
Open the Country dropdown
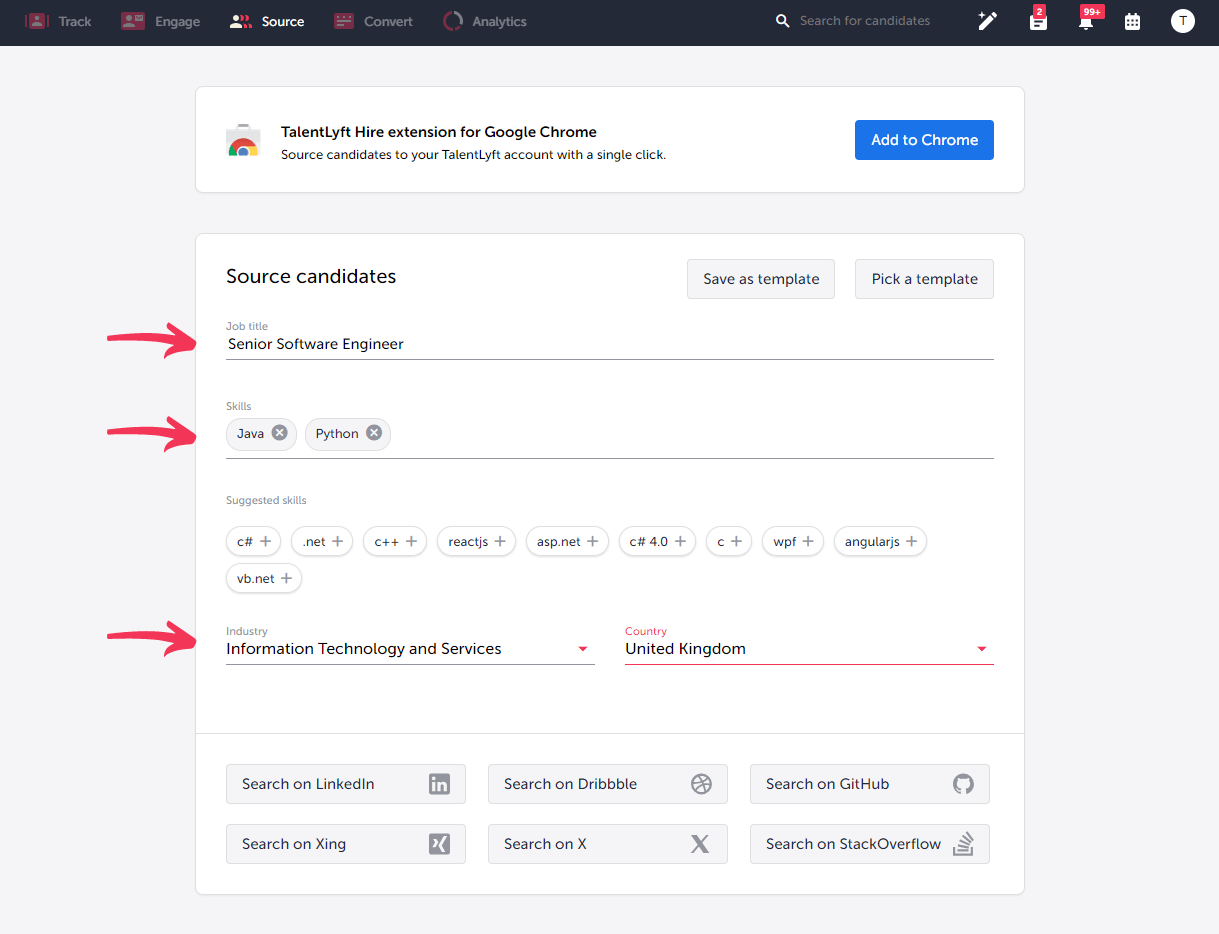click(981, 648)
